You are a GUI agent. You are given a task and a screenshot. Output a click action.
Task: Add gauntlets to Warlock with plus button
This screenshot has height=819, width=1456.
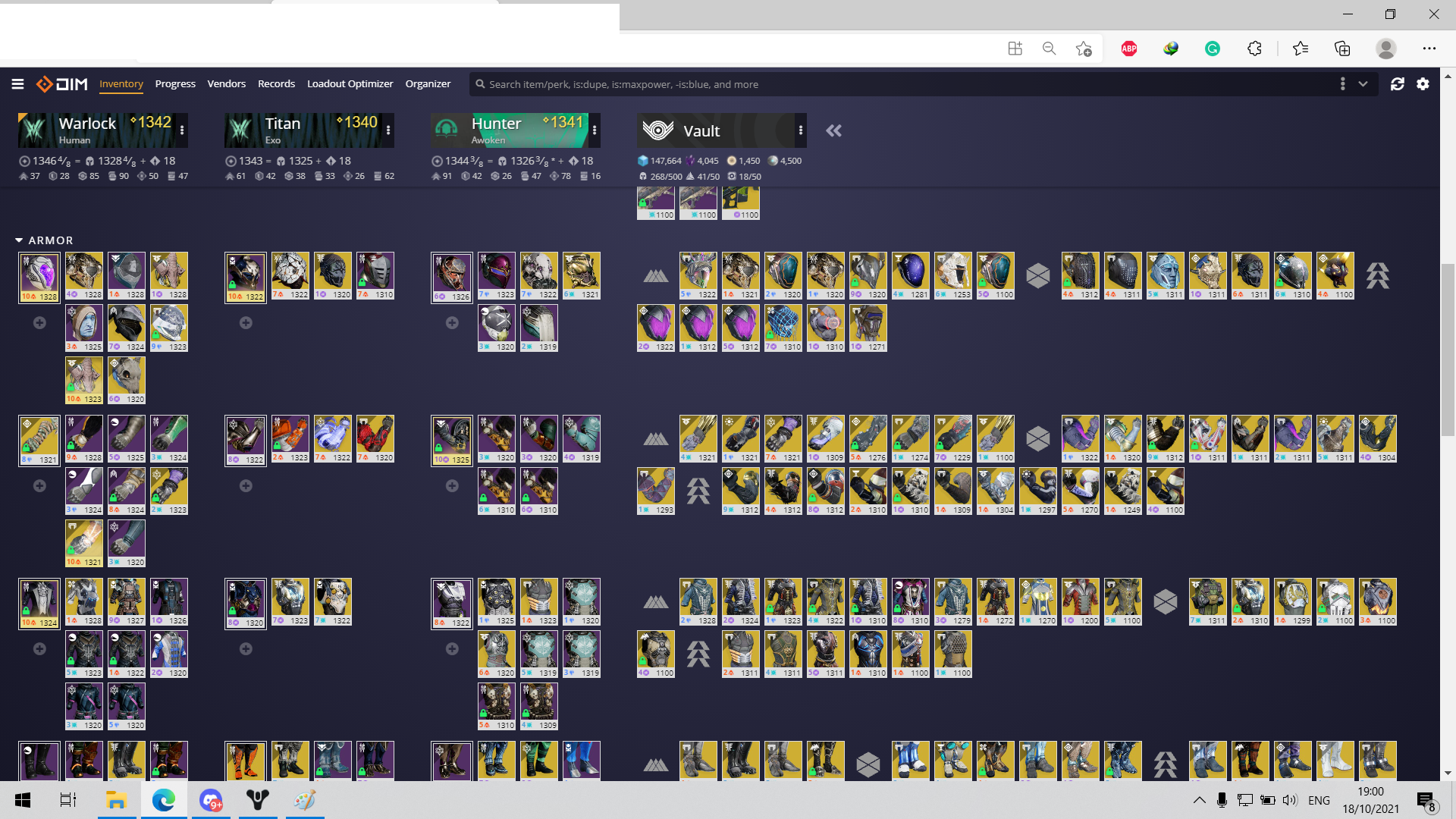point(39,486)
